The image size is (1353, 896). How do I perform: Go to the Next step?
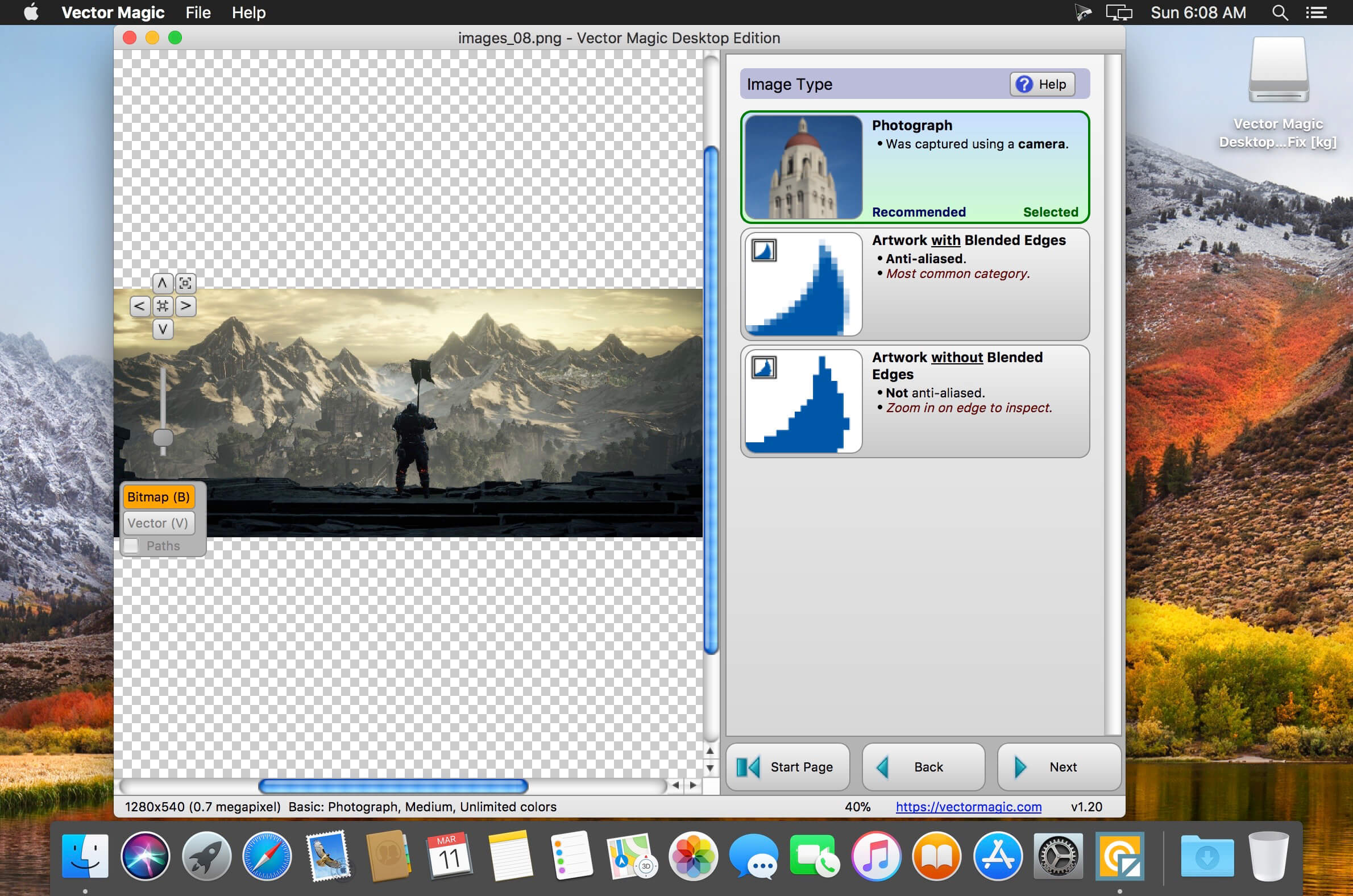click(1059, 767)
